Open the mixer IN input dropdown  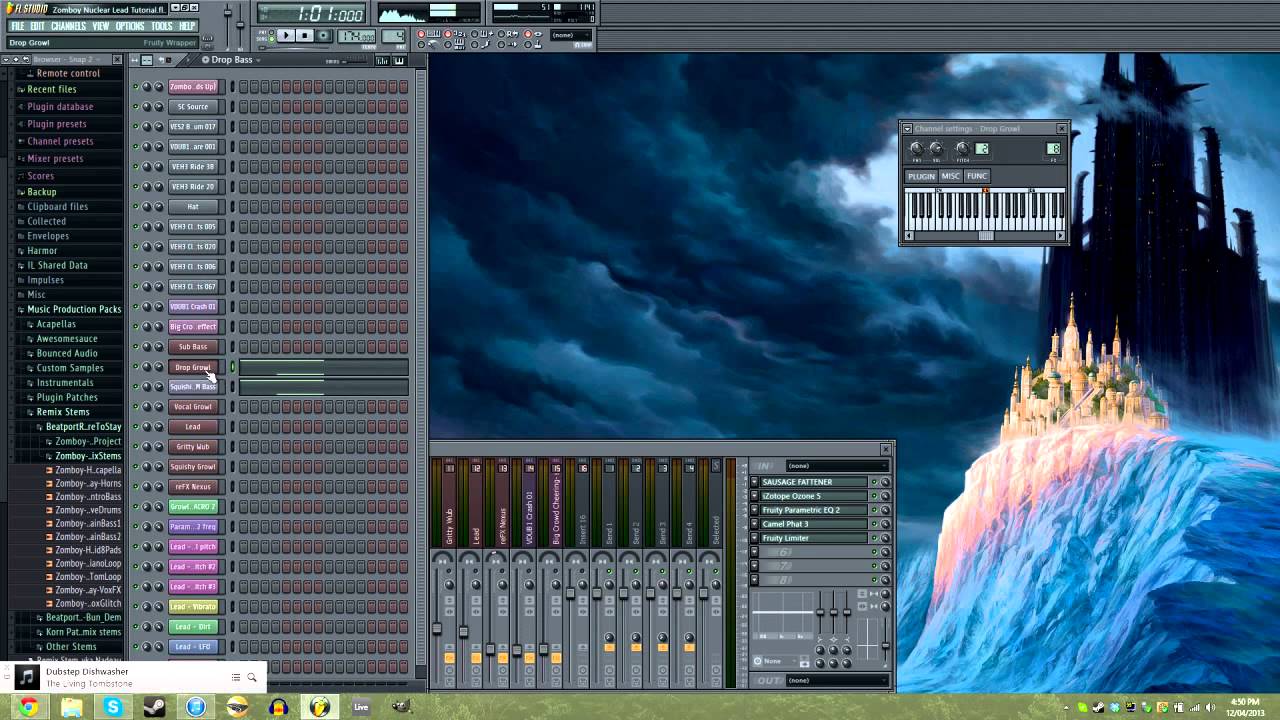pyautogui.click(x=836, y=466)
